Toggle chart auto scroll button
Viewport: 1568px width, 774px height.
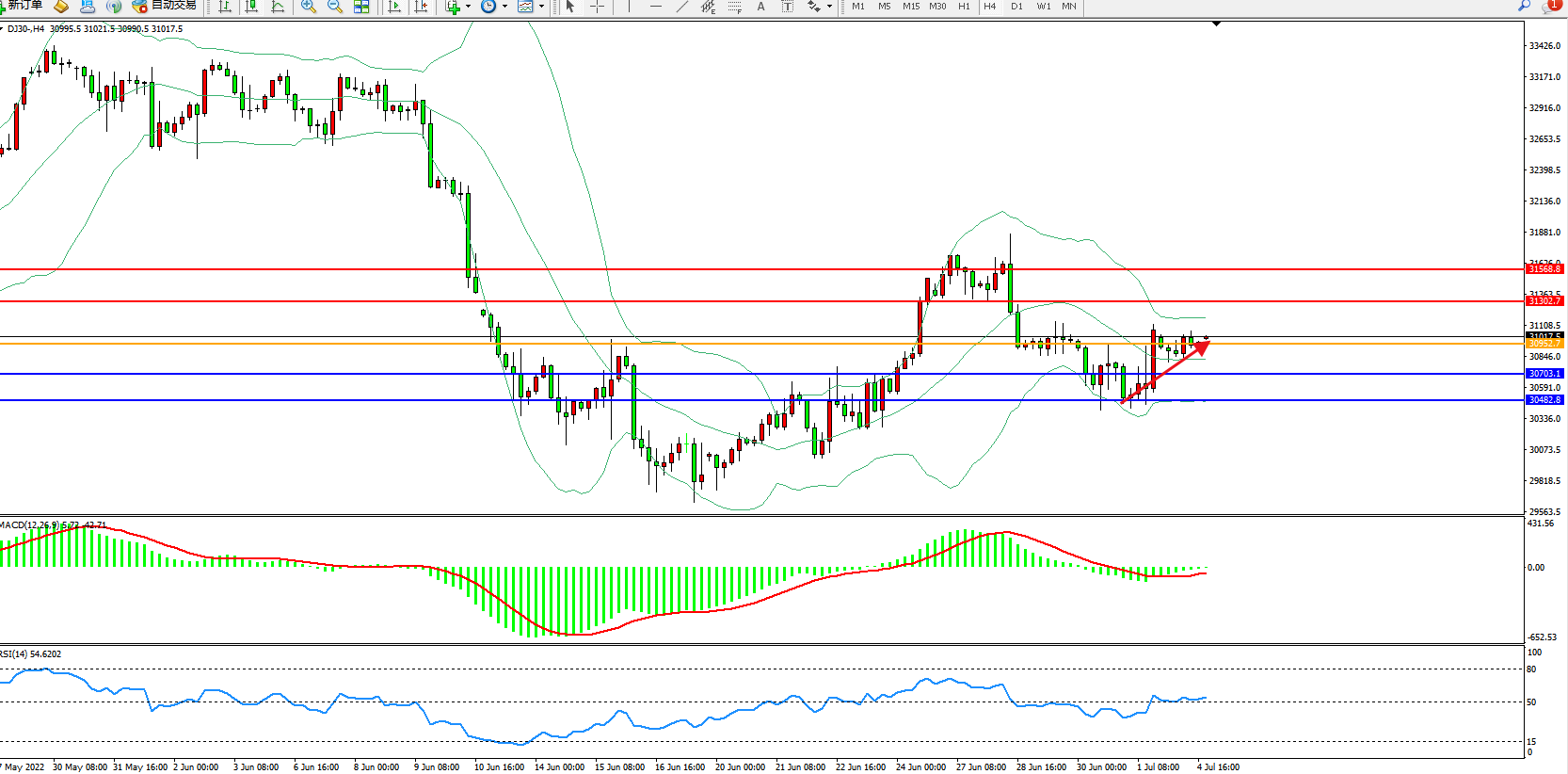tap(394, 7)
